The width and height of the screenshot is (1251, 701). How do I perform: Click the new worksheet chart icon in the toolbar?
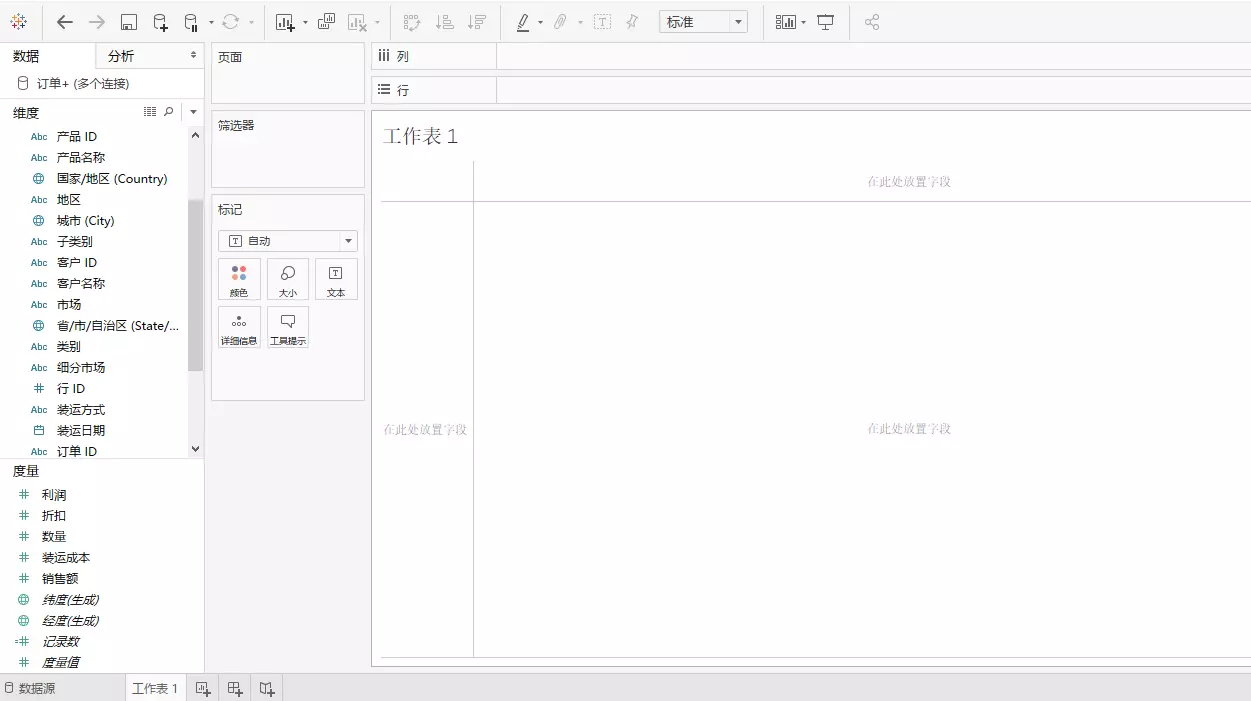(285, 22)
